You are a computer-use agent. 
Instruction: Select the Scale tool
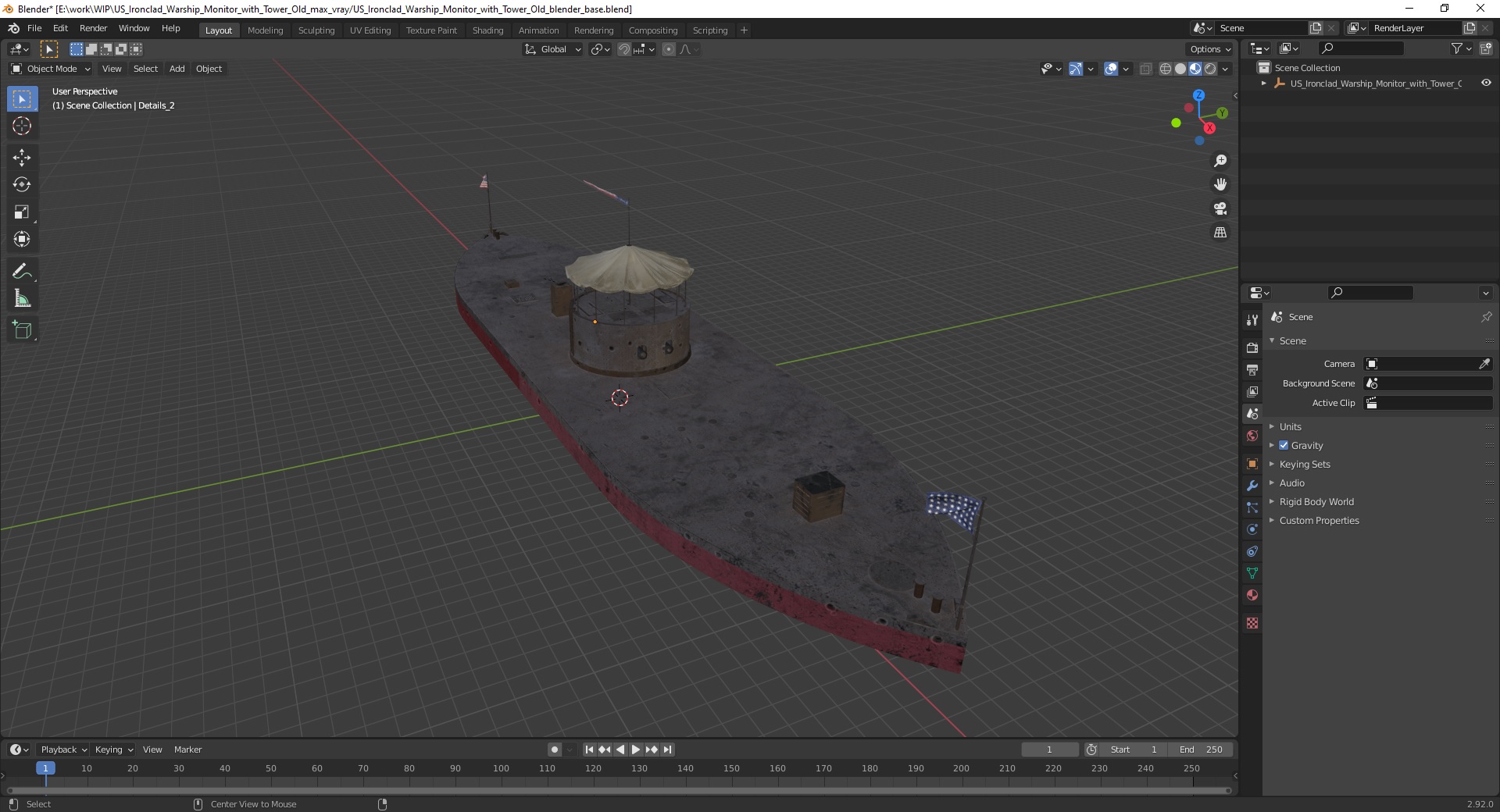[x=22, y=212]
